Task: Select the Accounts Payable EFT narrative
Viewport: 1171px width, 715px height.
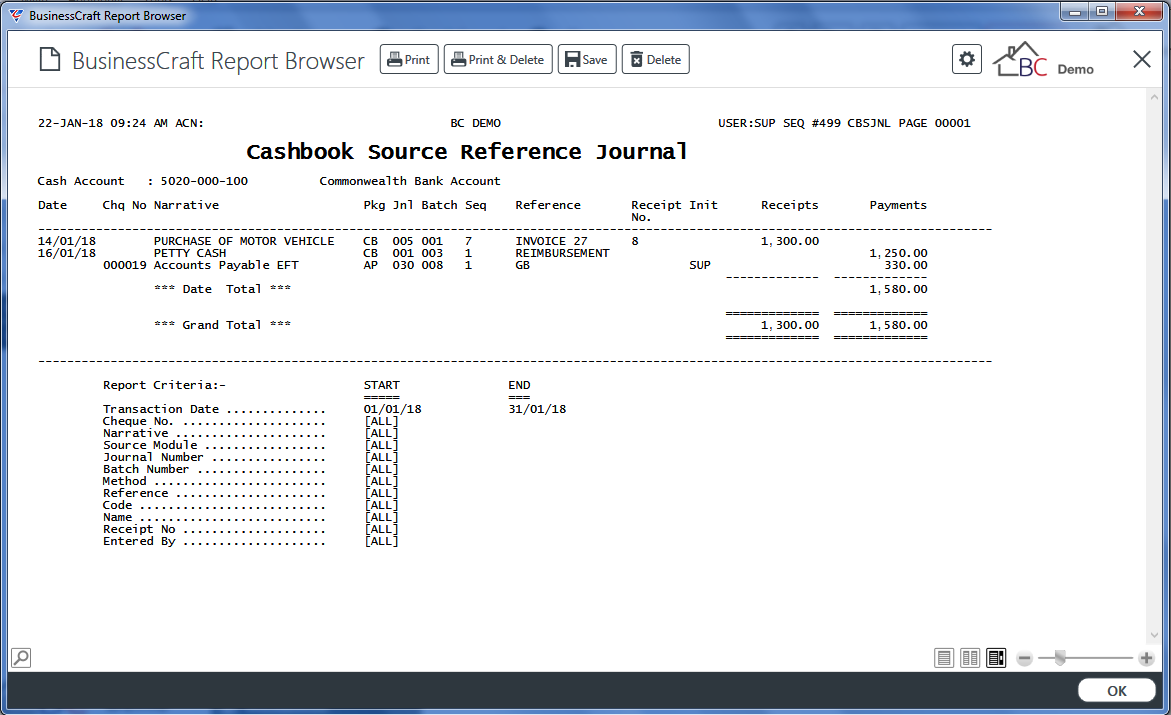Action: pos(226,265)
